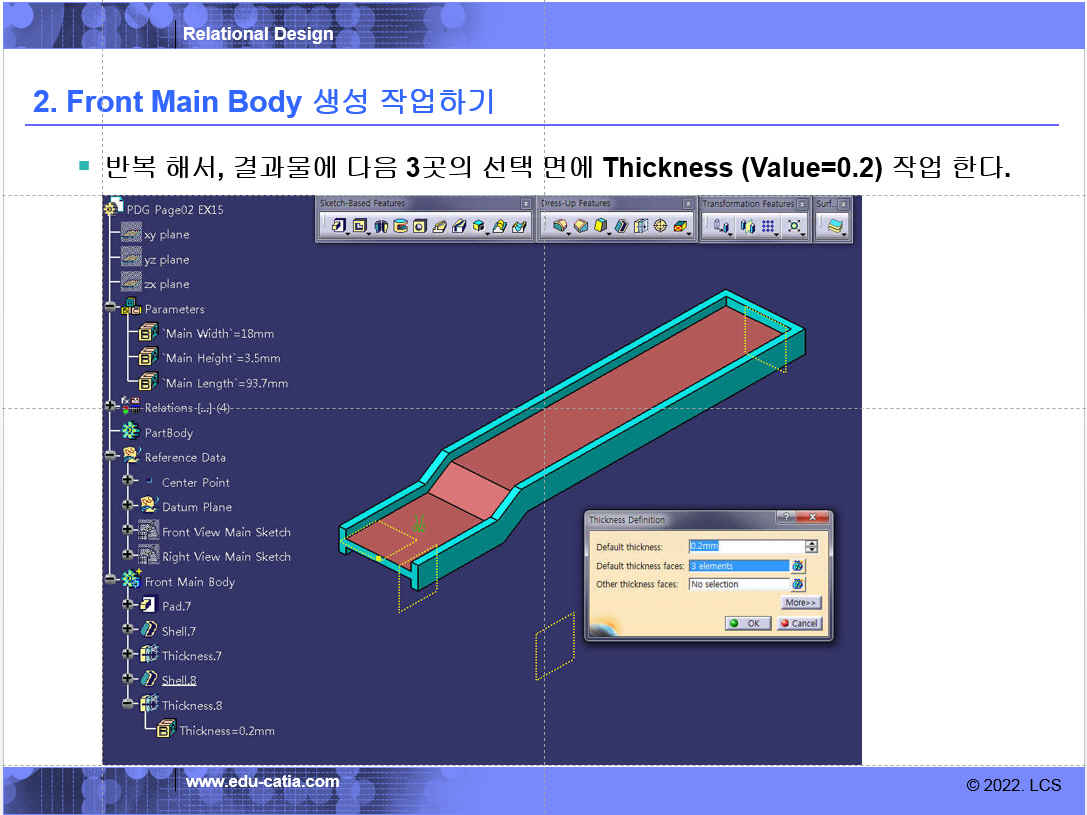The width and height of the screenshot is (1087, 815).
Task: Click the More>> button in the dialog
Action: point(801,603)
